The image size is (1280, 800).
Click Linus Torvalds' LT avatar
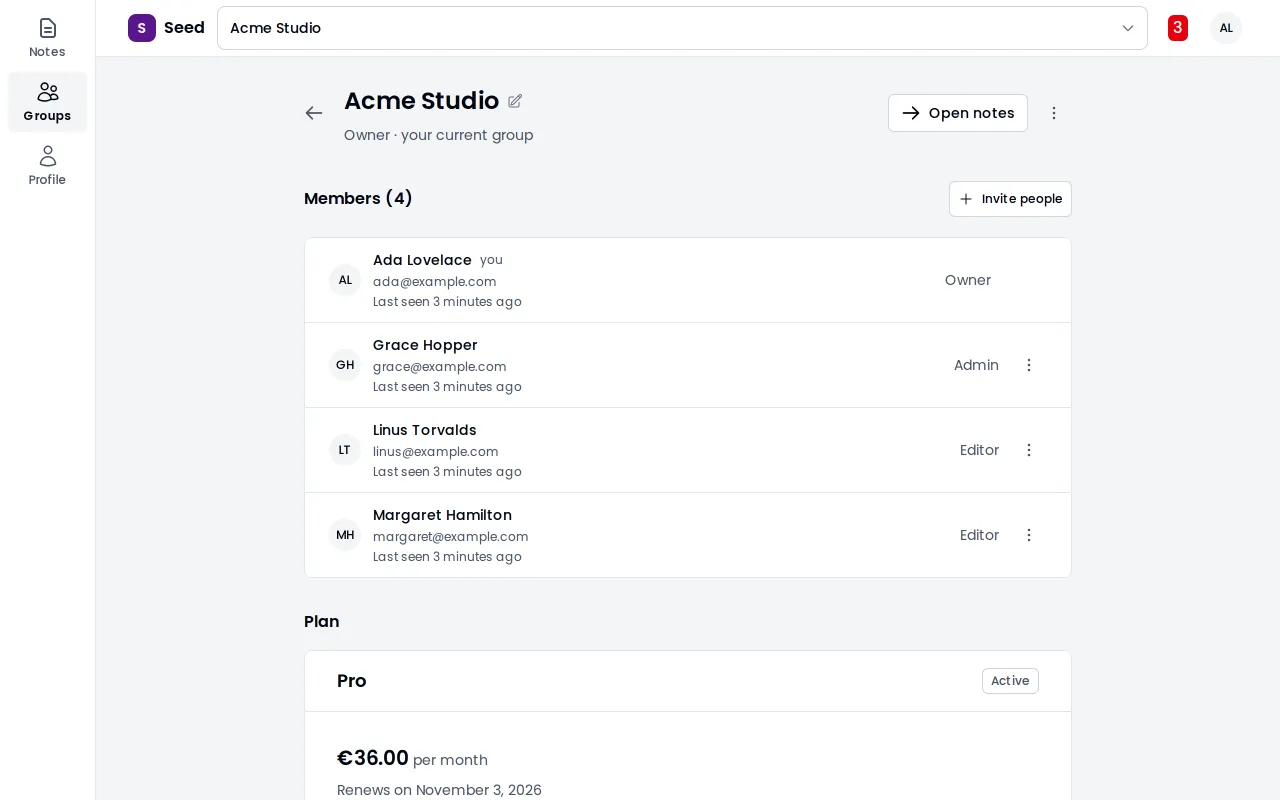(x=345, y=450)
